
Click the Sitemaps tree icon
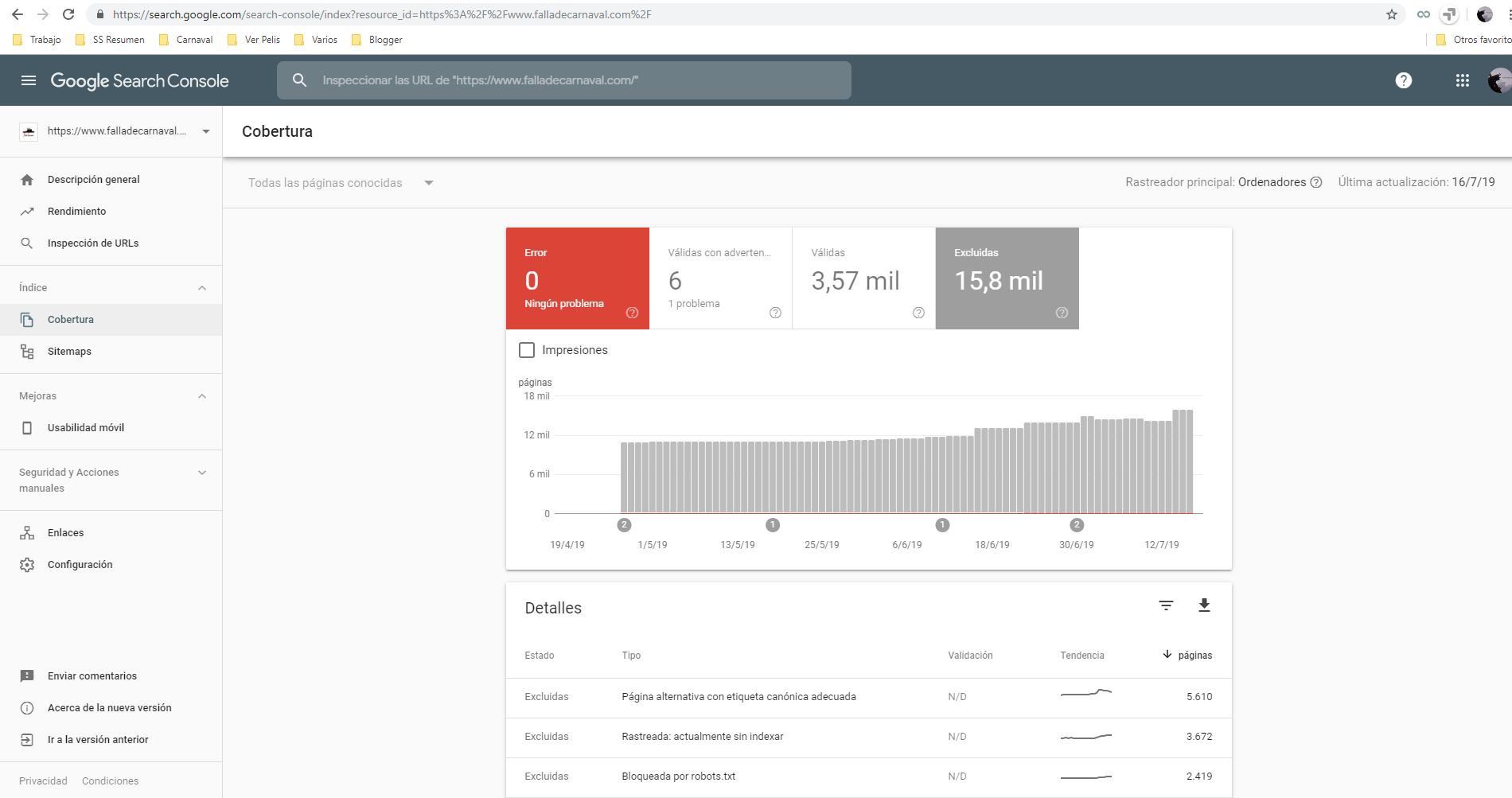tap(27, 352)
